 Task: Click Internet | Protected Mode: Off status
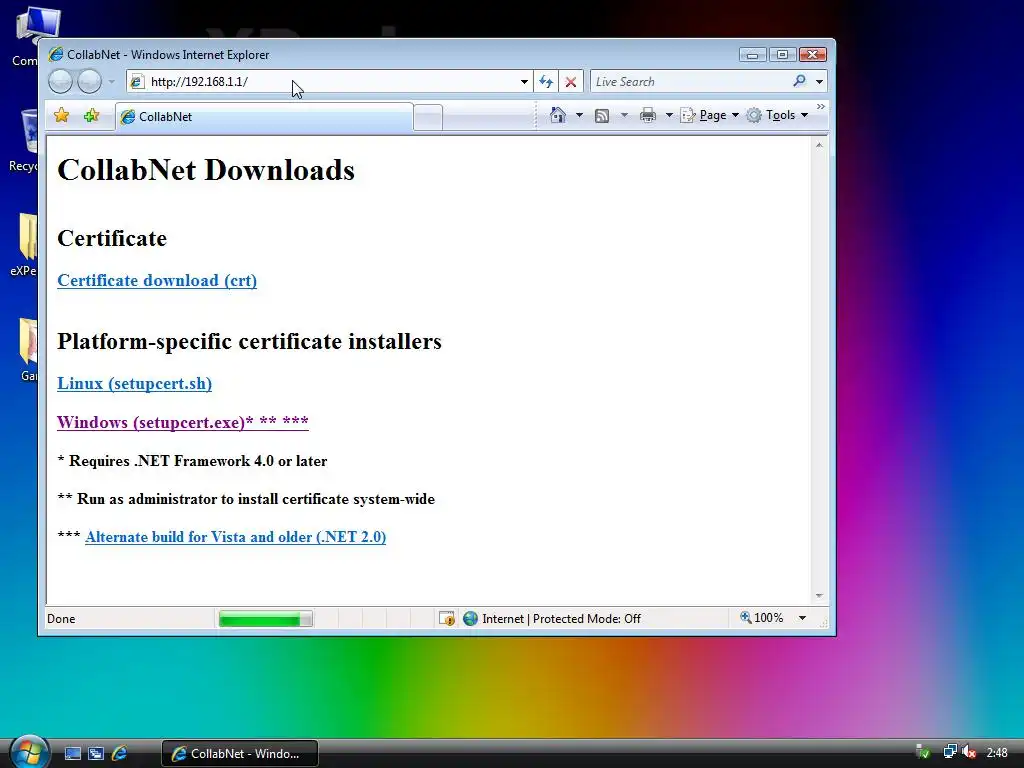[561, 618]
